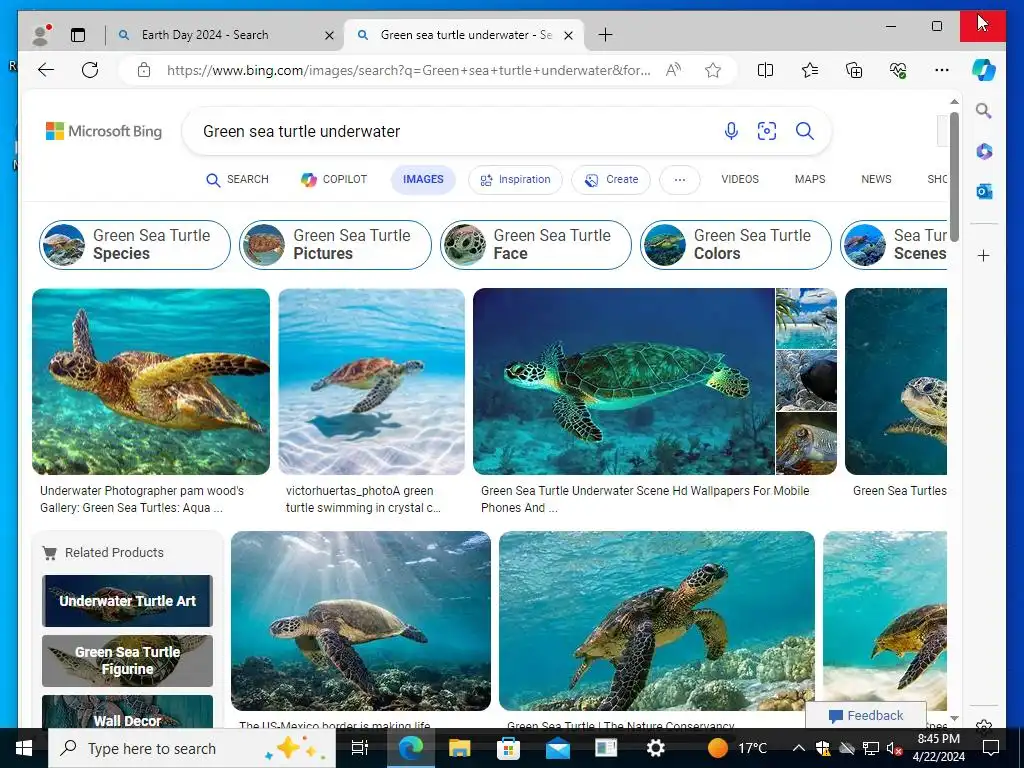The width and height of the screenshot is (1024, 768).
Task: Open the Read aloud icon in the address bar
Action: coord(673,70)
